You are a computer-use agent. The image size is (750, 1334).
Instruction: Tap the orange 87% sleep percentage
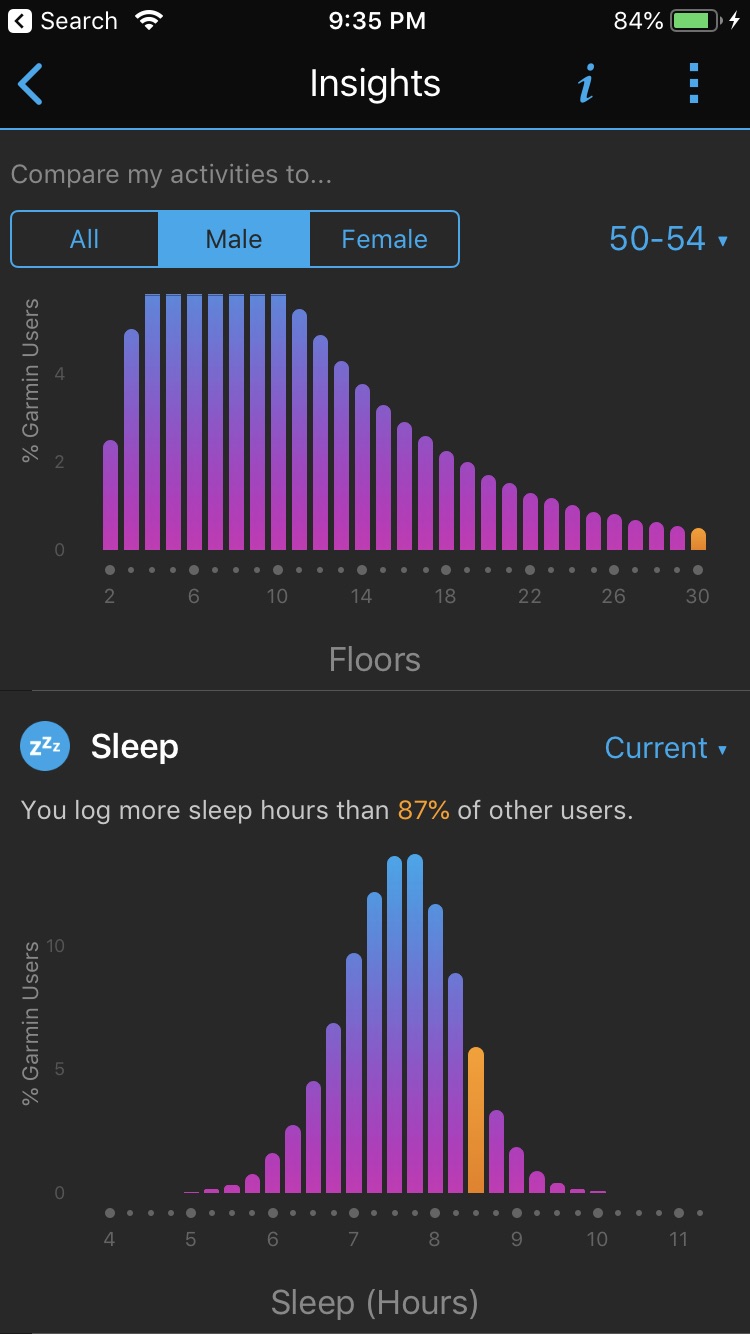click(424, 810)
